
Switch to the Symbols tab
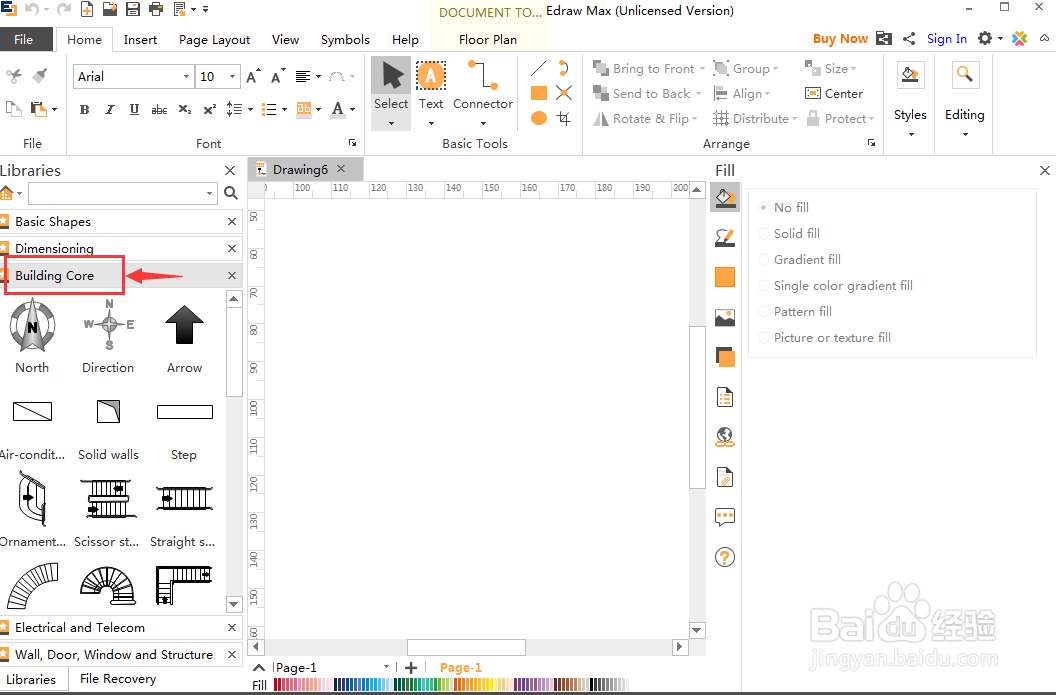click(x=345, y=40)
